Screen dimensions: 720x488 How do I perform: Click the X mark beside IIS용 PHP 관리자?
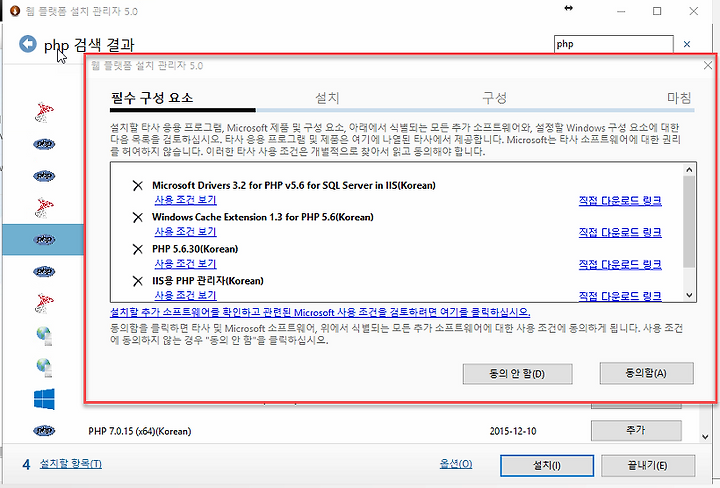138,281
